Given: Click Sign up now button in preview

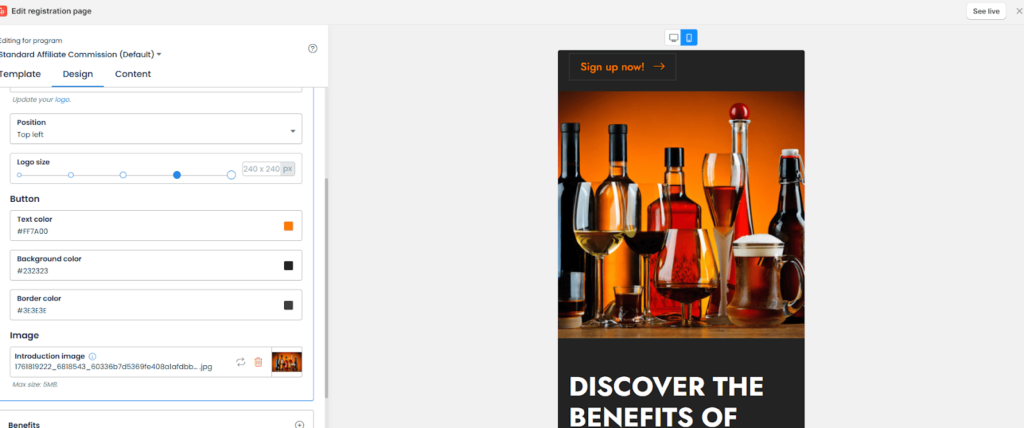Looking at the screenshot, I should tap(622, 67).
